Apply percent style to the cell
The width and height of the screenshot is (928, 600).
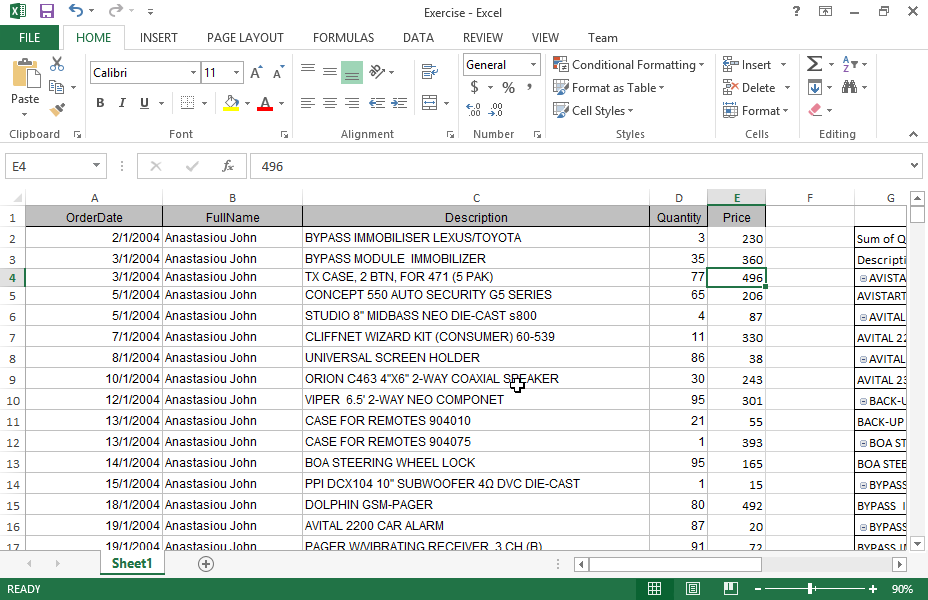tap(508, 88)
